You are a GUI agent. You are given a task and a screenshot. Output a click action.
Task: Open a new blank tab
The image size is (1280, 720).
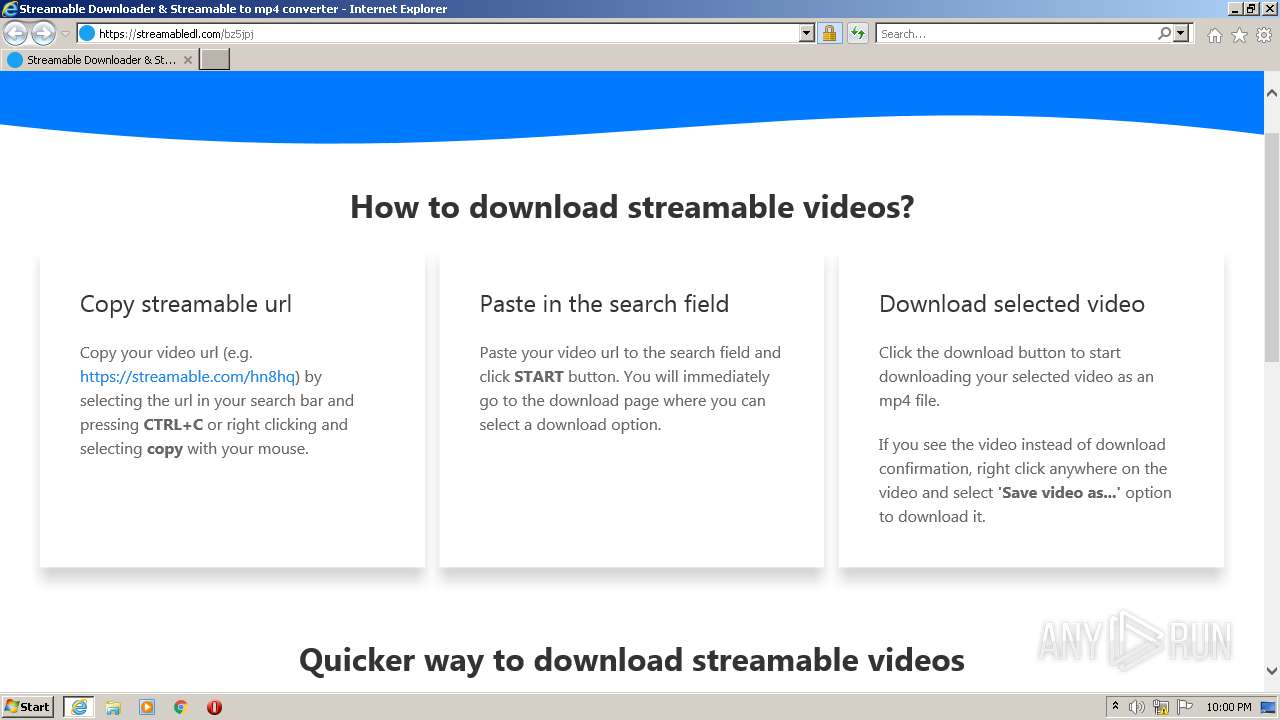pyautogui.click(x=215, y=60)
